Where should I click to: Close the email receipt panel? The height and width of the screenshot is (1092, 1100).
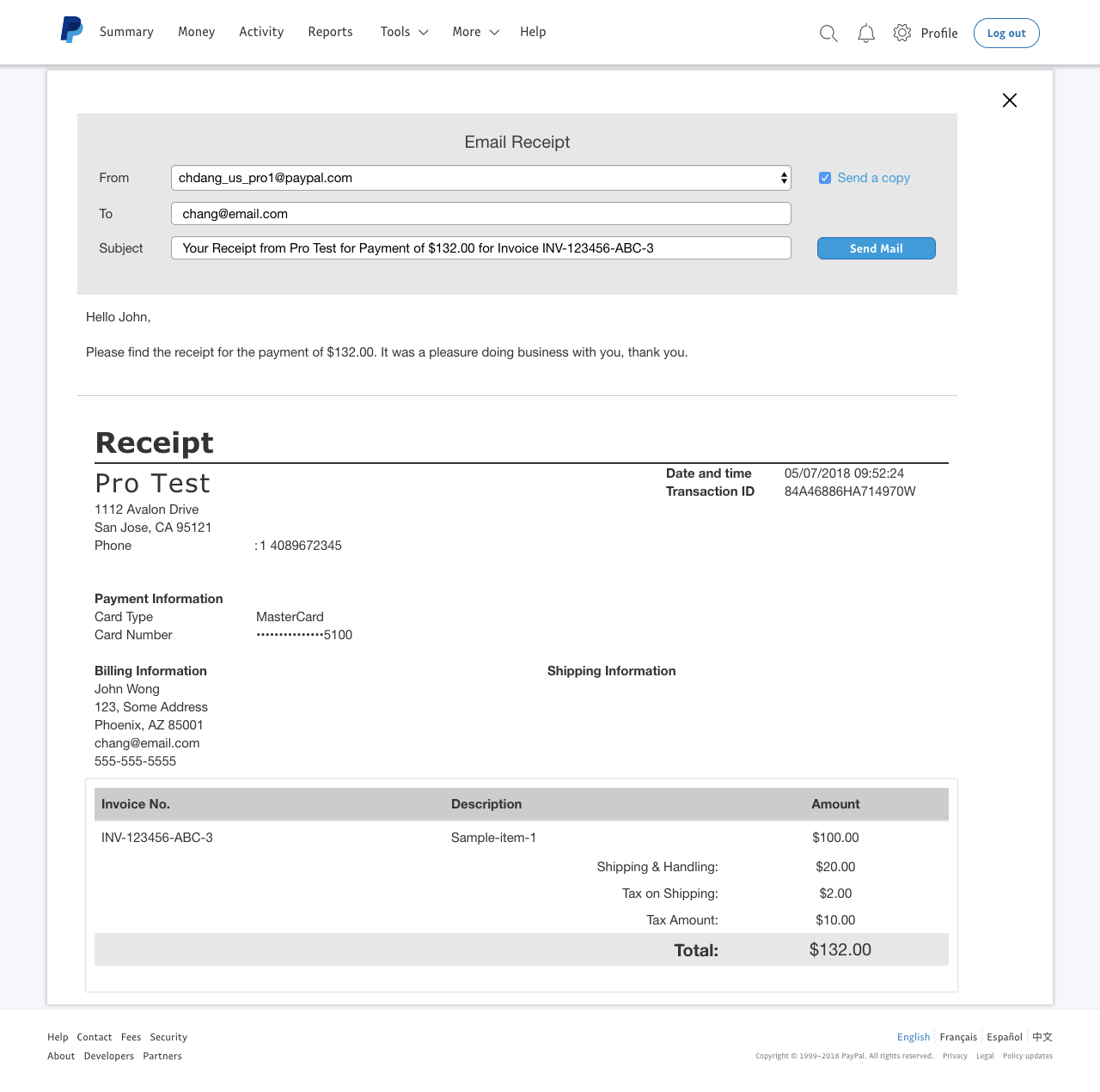point(1010,101)
